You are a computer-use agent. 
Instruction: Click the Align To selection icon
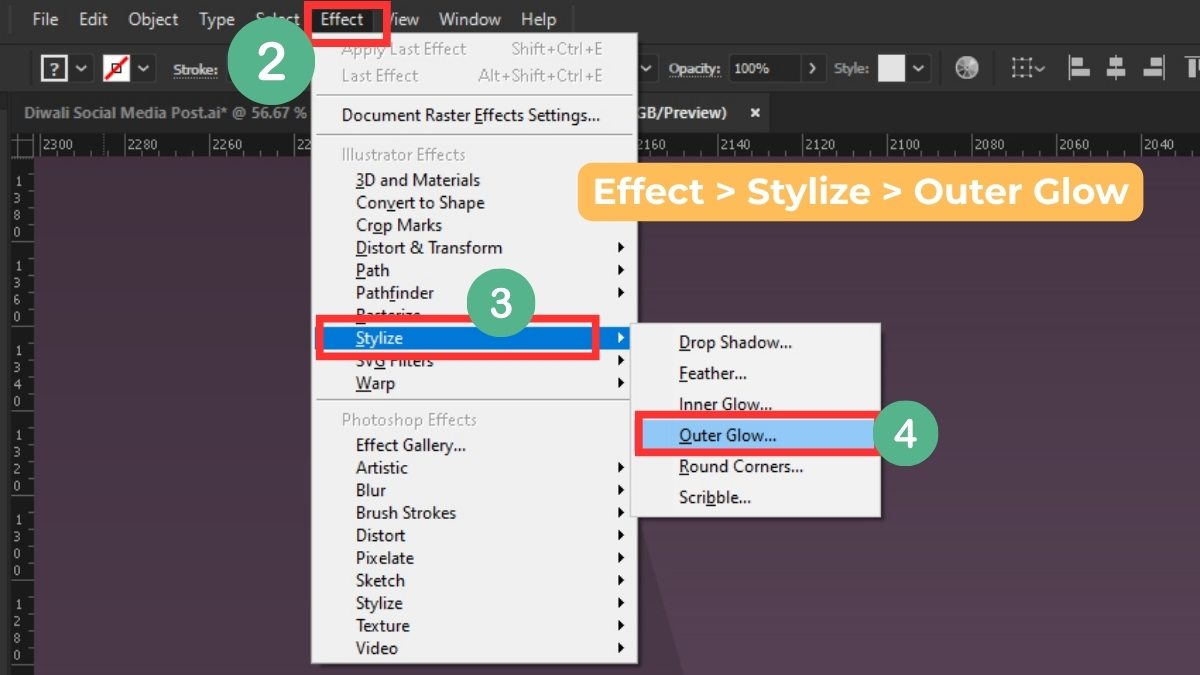click(x=1026, y=68)
